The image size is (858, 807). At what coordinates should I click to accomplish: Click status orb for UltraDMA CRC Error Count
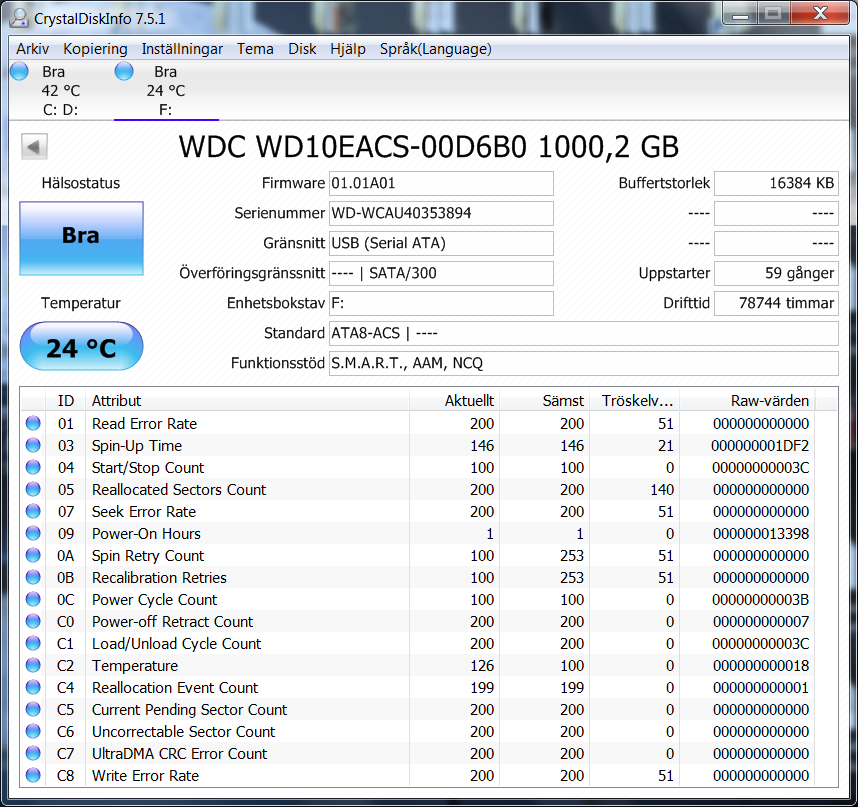pos(33,753)
